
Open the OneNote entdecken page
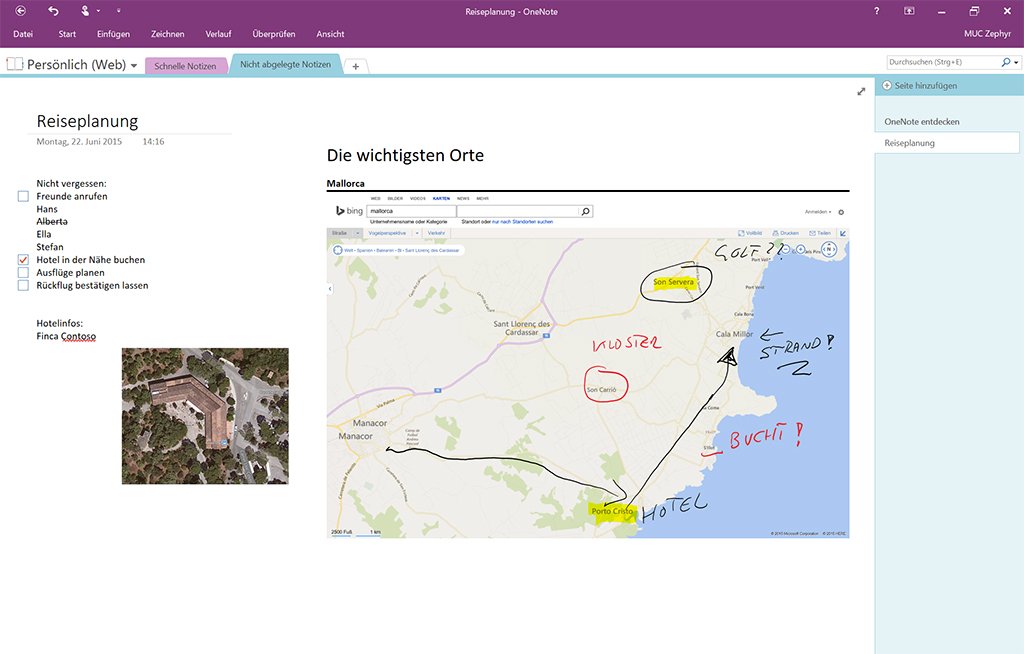click(922, 121)
